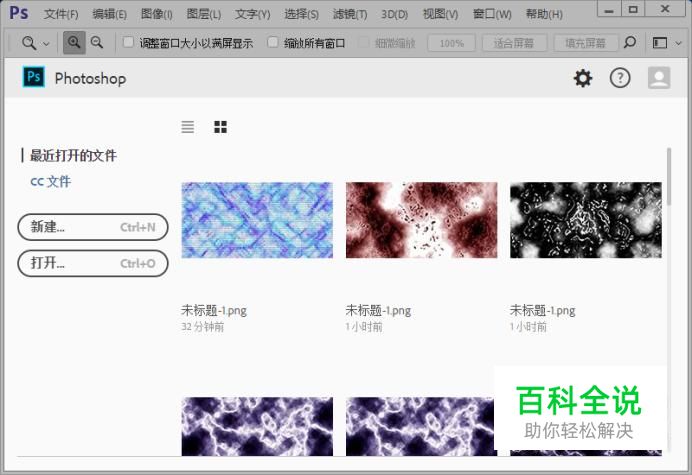Open the 编辑(E) menu
The width and height of the screenshot is (692, 475).
(109, 14)
